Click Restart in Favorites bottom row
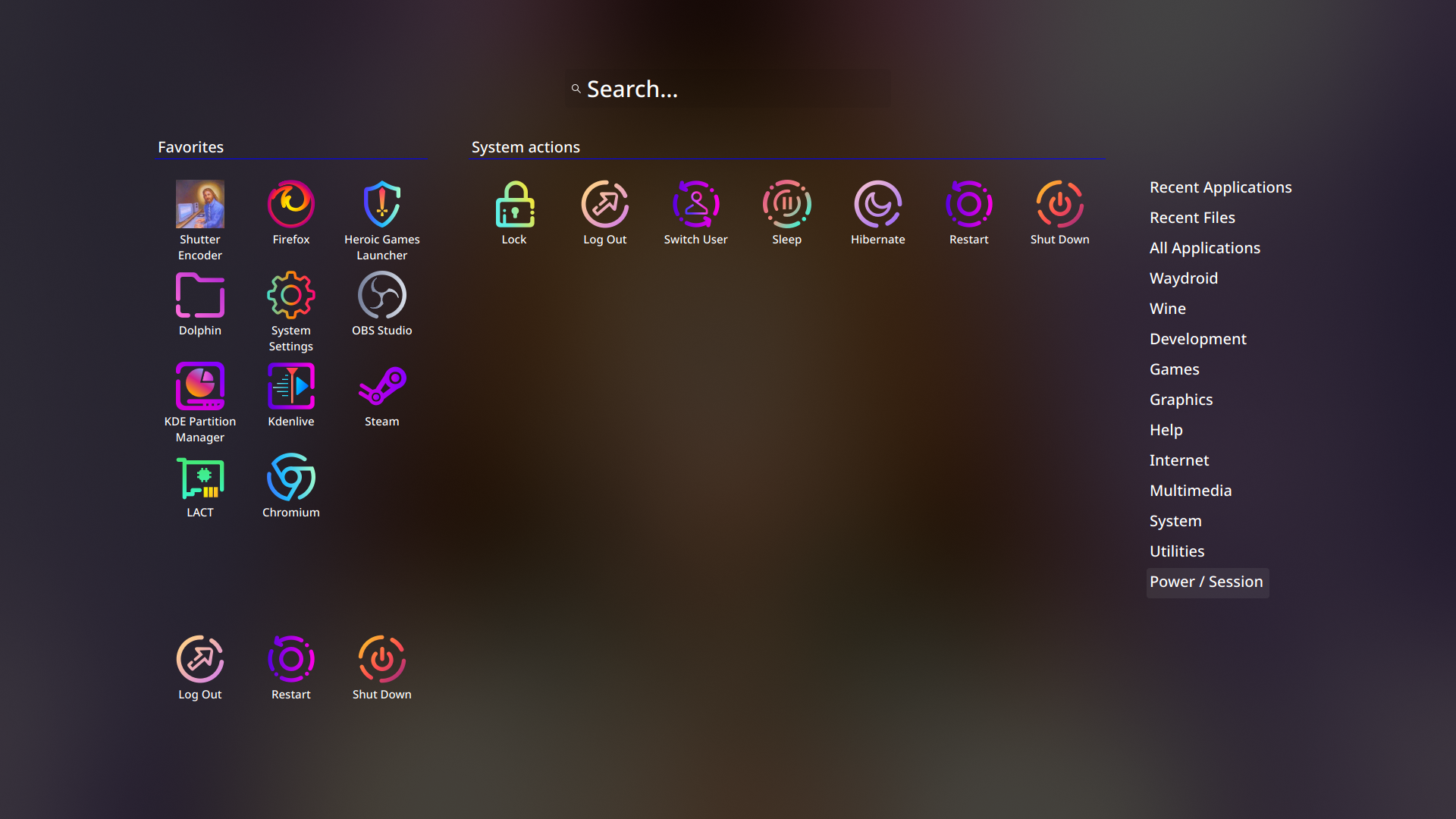 pos(290,660)
